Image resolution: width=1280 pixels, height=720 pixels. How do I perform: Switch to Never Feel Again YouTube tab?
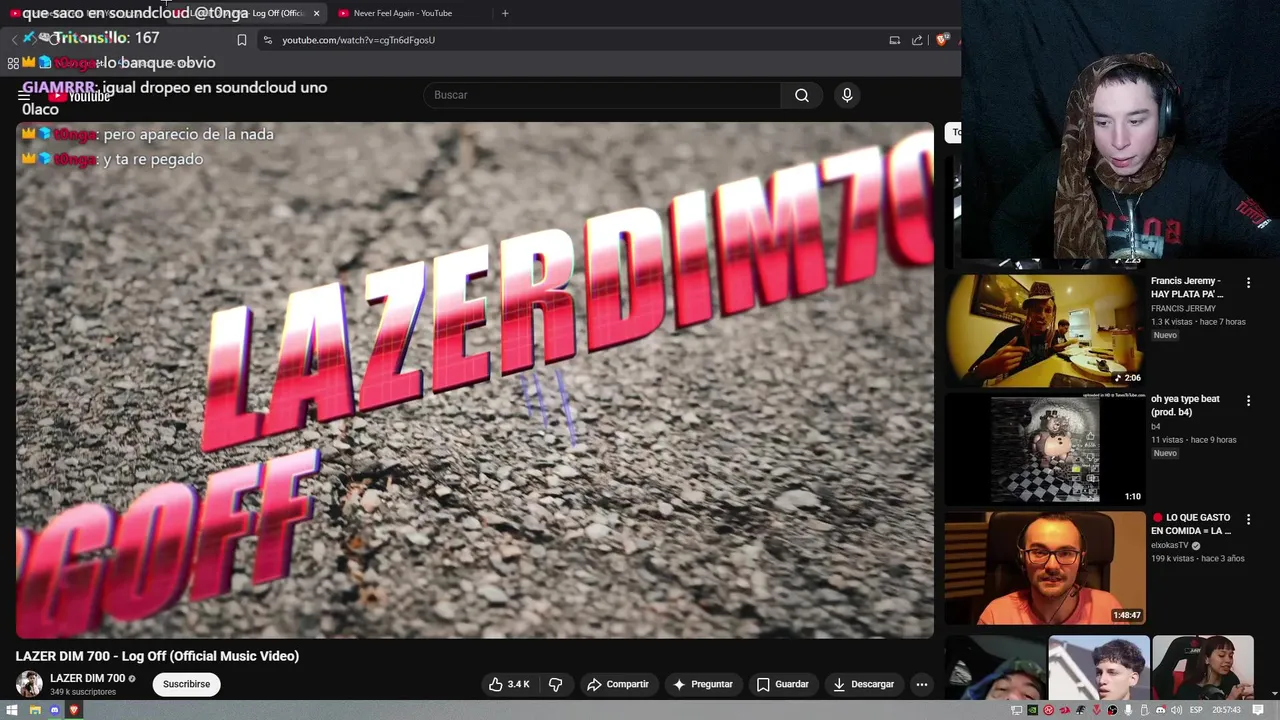tap(403, 13)
